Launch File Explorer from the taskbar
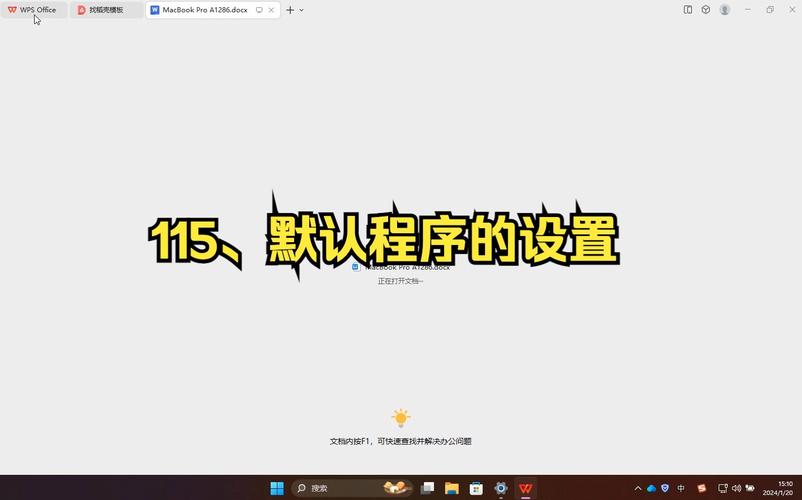802x500 pixels. click(452, 488)
